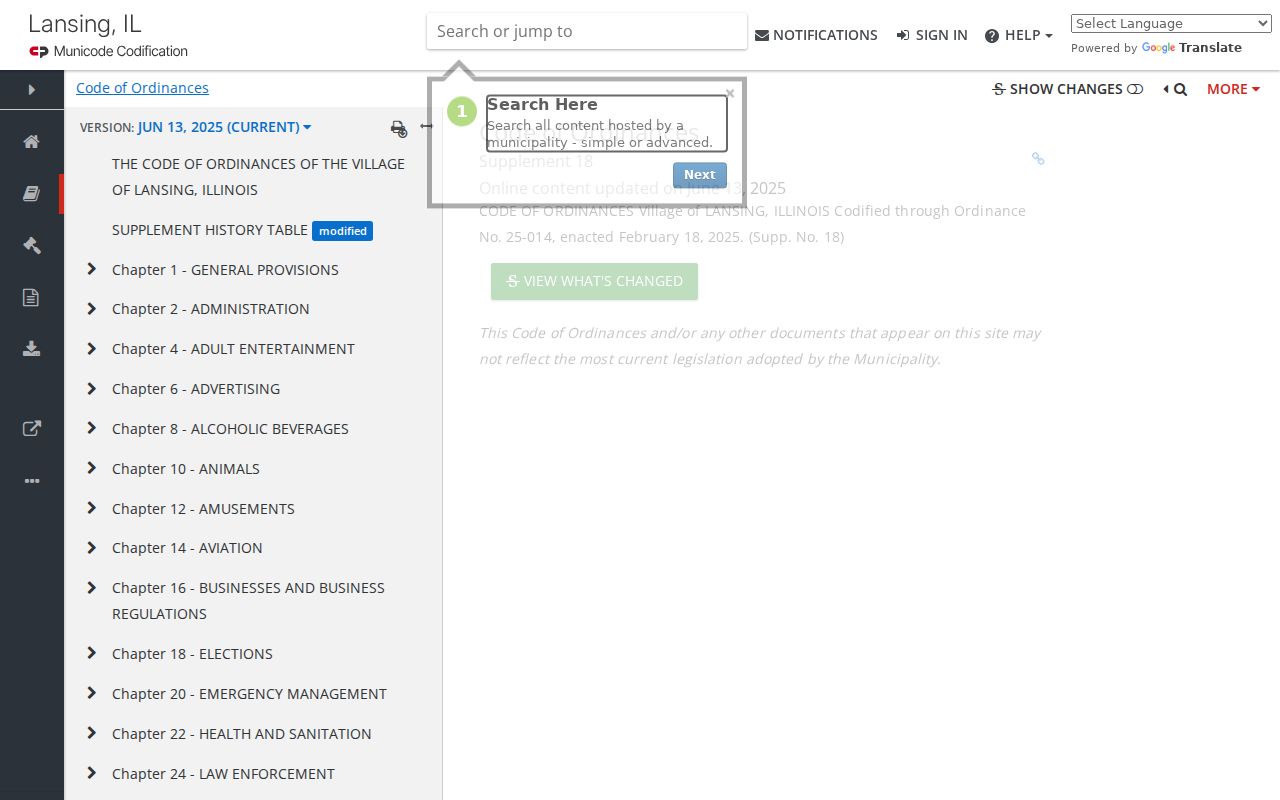Open the external link sidebar icon
The width and height of the screenshot is (1280, 800).
pos(32,428)
